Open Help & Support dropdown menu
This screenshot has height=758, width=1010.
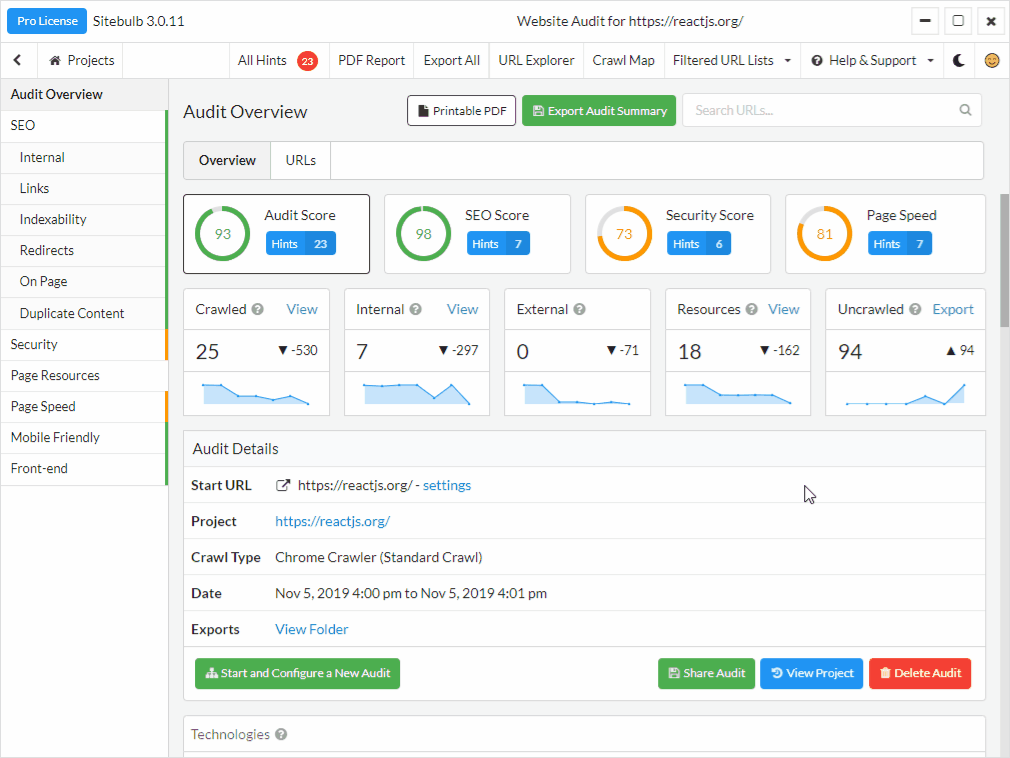click(872, 60)
